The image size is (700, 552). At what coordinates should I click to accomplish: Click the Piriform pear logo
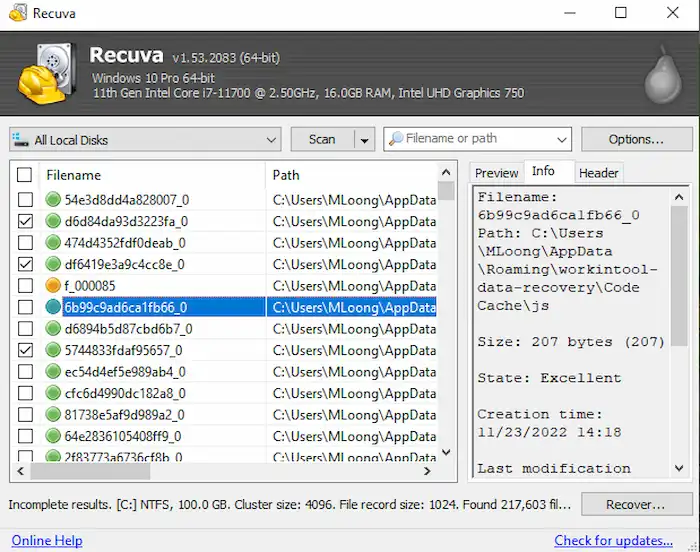(663, 75)
